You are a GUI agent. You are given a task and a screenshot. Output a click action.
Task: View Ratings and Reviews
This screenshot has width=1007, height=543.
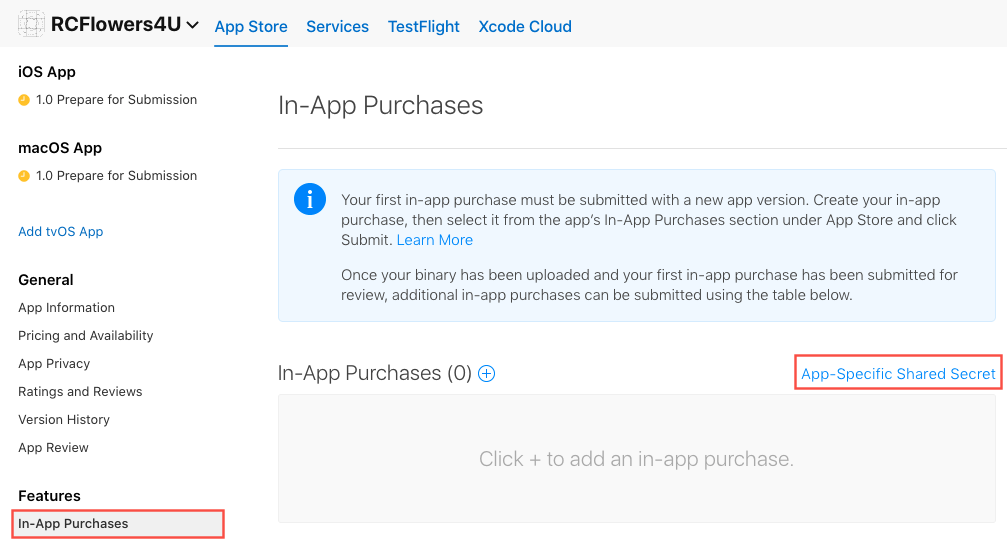[x=80, y=392]
